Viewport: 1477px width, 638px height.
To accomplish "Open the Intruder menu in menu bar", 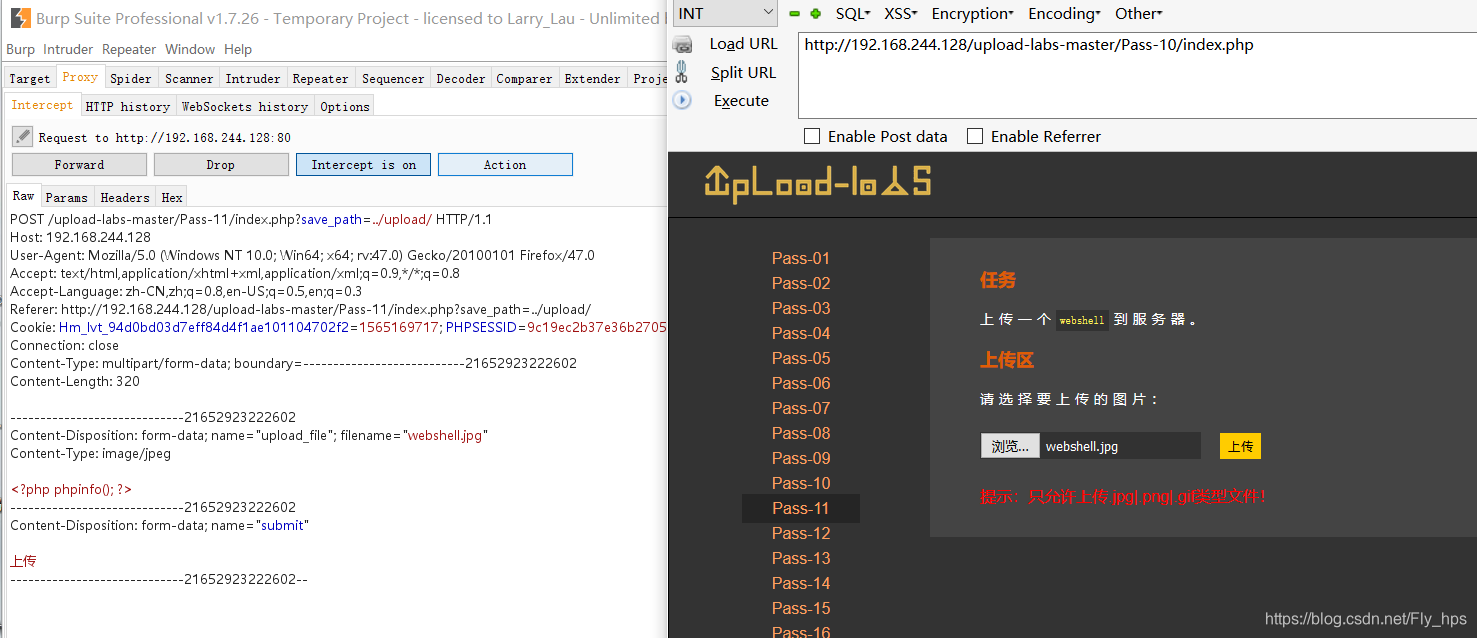I will coord(68,49).
